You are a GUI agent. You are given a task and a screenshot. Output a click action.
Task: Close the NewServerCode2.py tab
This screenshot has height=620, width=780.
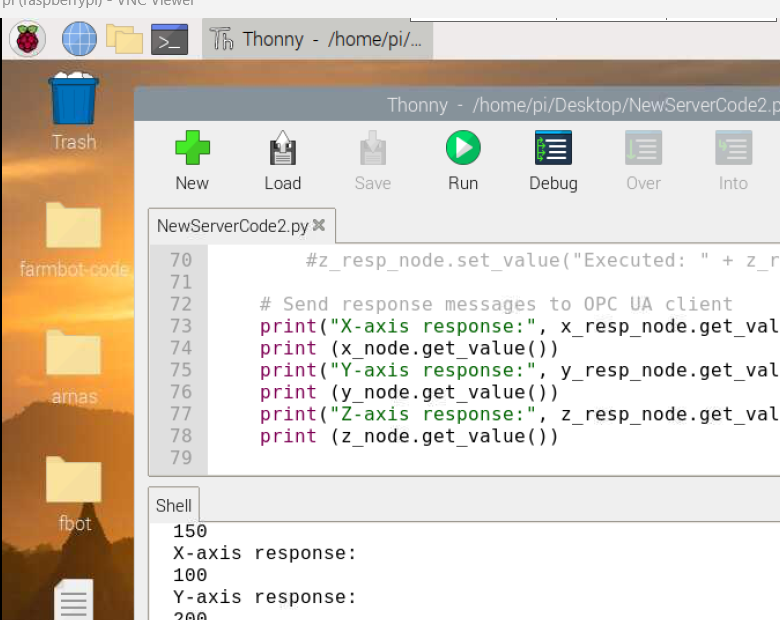(x=319, y=225)
